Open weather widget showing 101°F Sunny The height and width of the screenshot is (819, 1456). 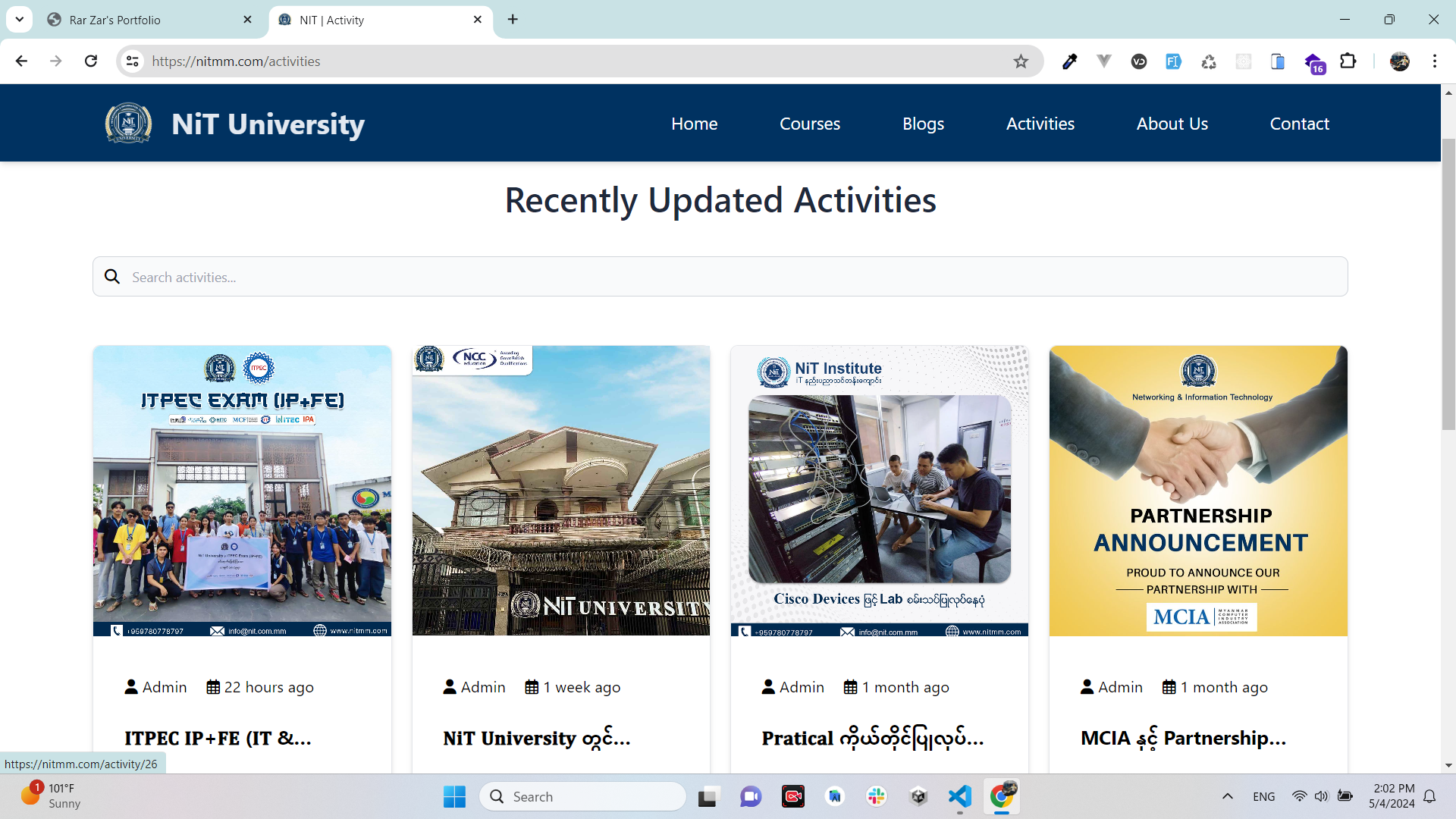click(x=51, y=795)
